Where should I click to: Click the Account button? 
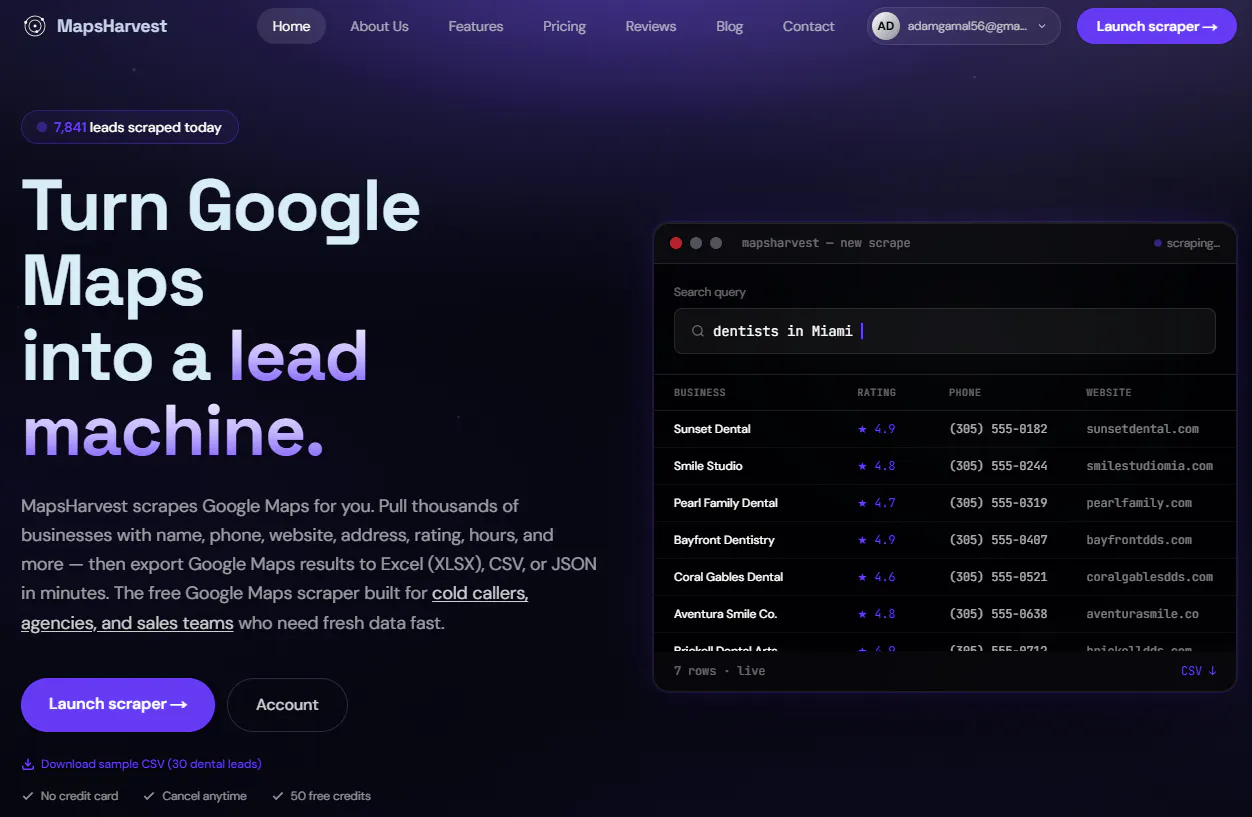(x=287, y=705)
